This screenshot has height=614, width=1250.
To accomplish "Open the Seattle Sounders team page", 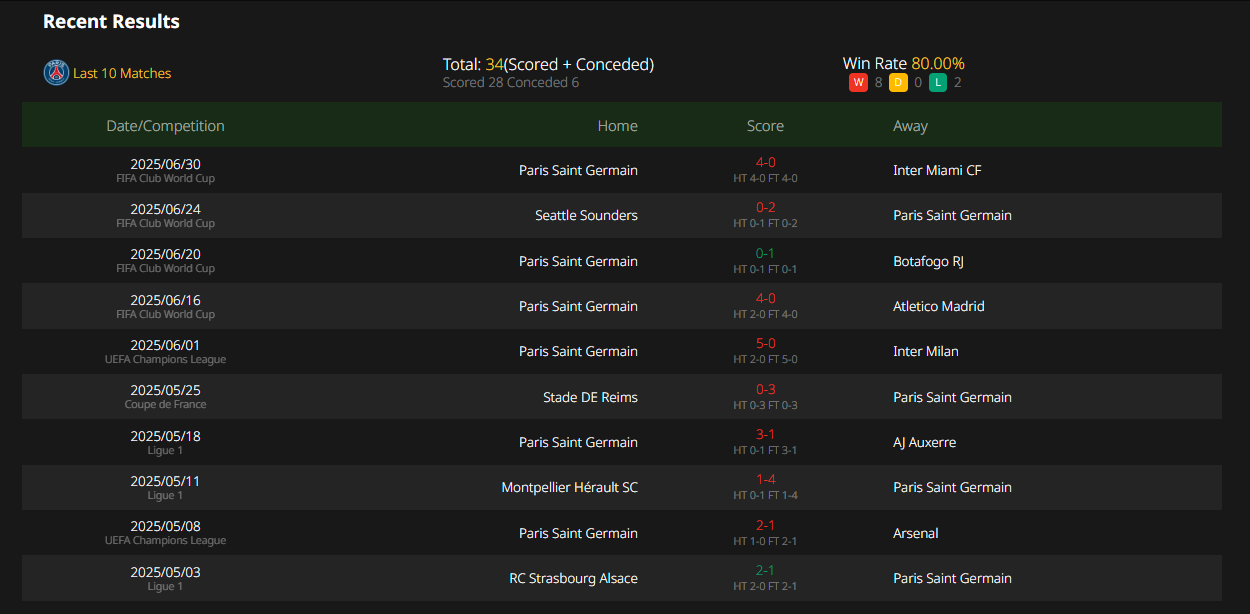I will [x=586, y=215].
